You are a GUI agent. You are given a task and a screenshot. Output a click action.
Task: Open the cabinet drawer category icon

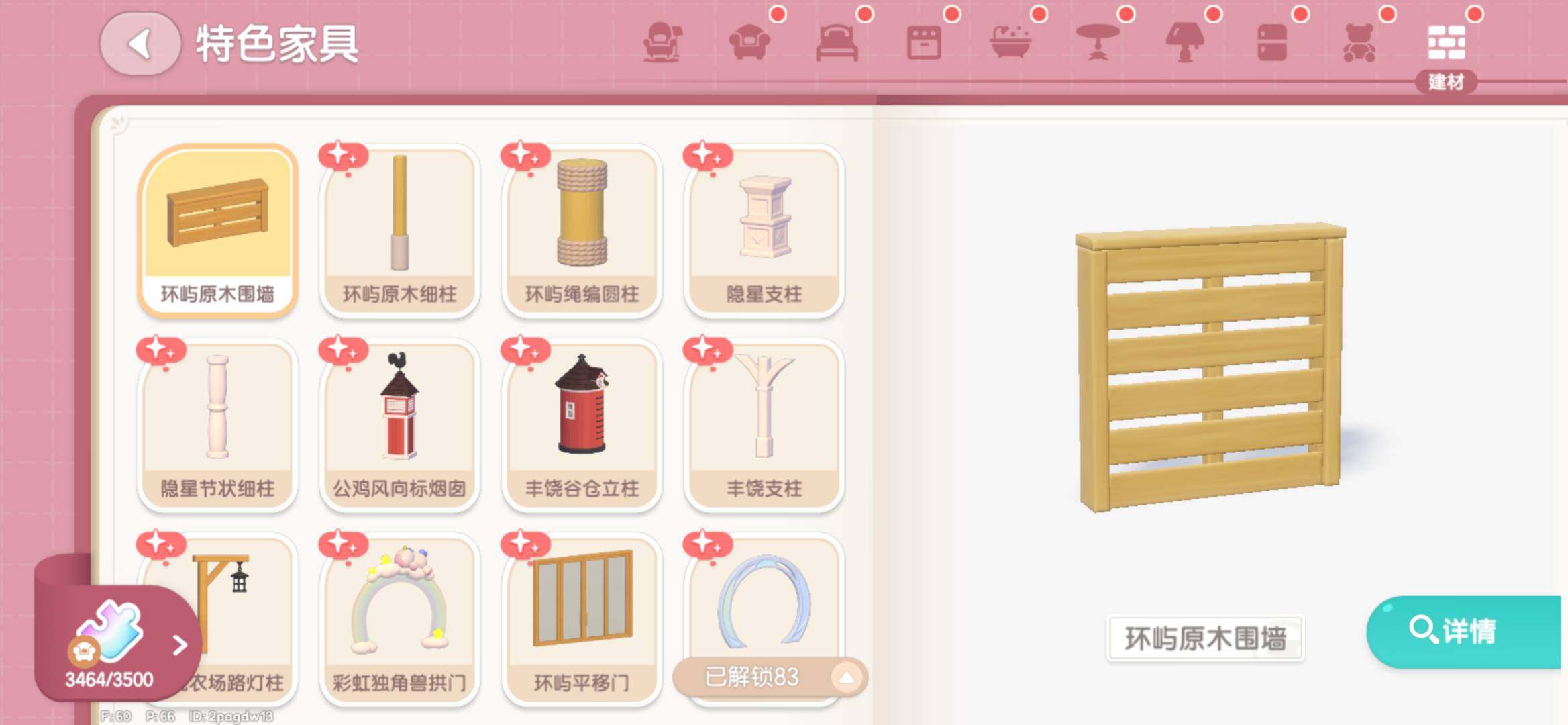click(924, 43)
